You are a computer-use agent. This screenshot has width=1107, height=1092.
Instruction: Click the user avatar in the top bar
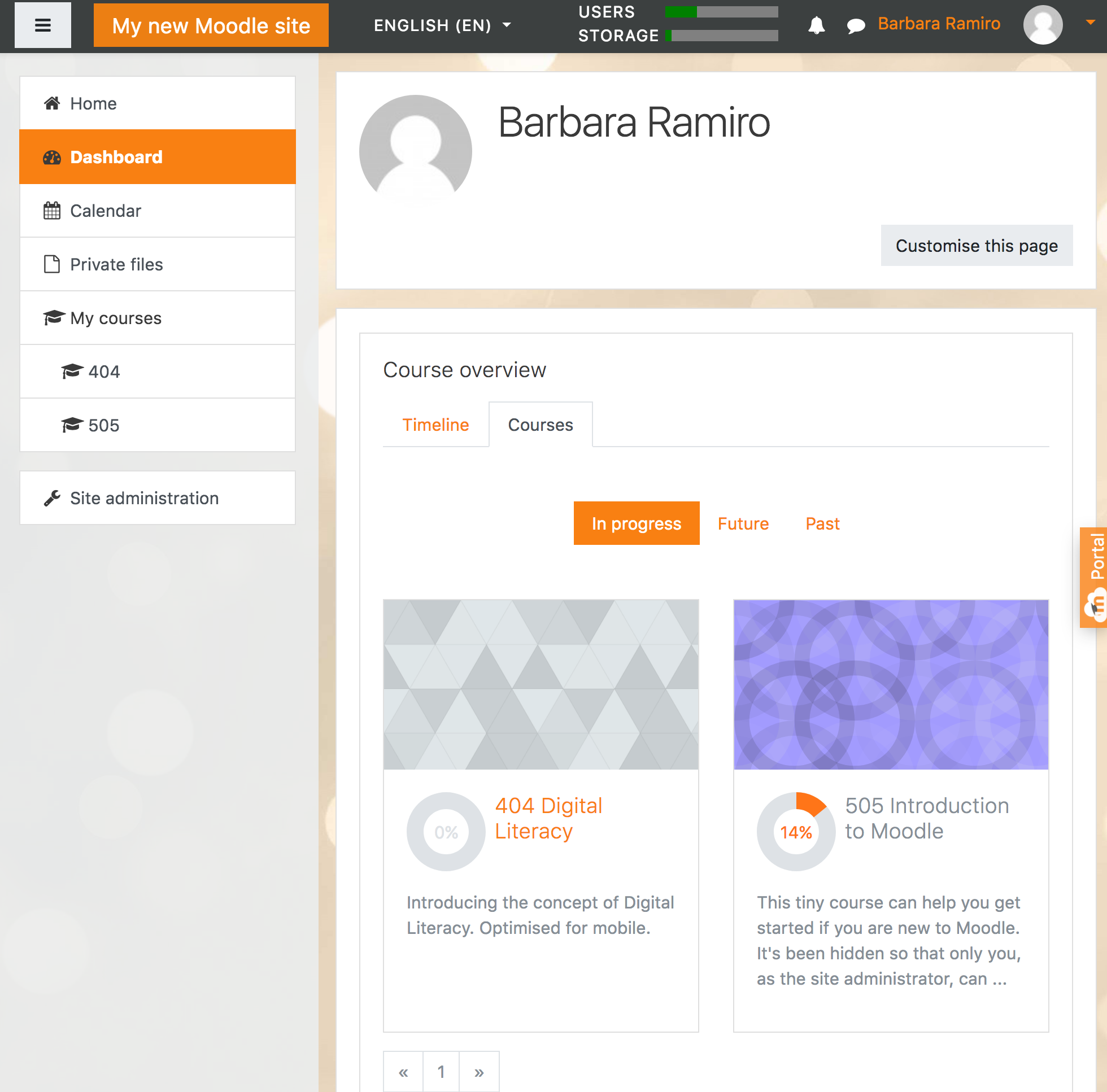click(1042, 25)
